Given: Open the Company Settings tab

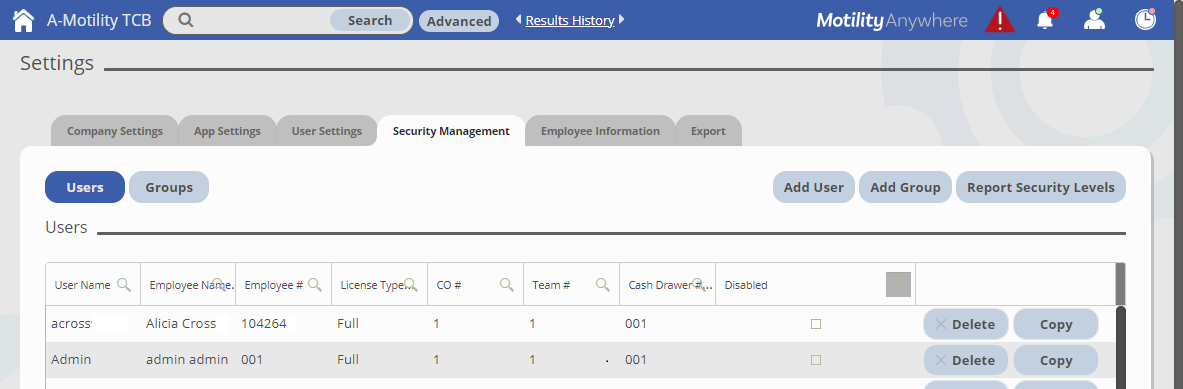Looking at the screenshot, I should (115, 130).
